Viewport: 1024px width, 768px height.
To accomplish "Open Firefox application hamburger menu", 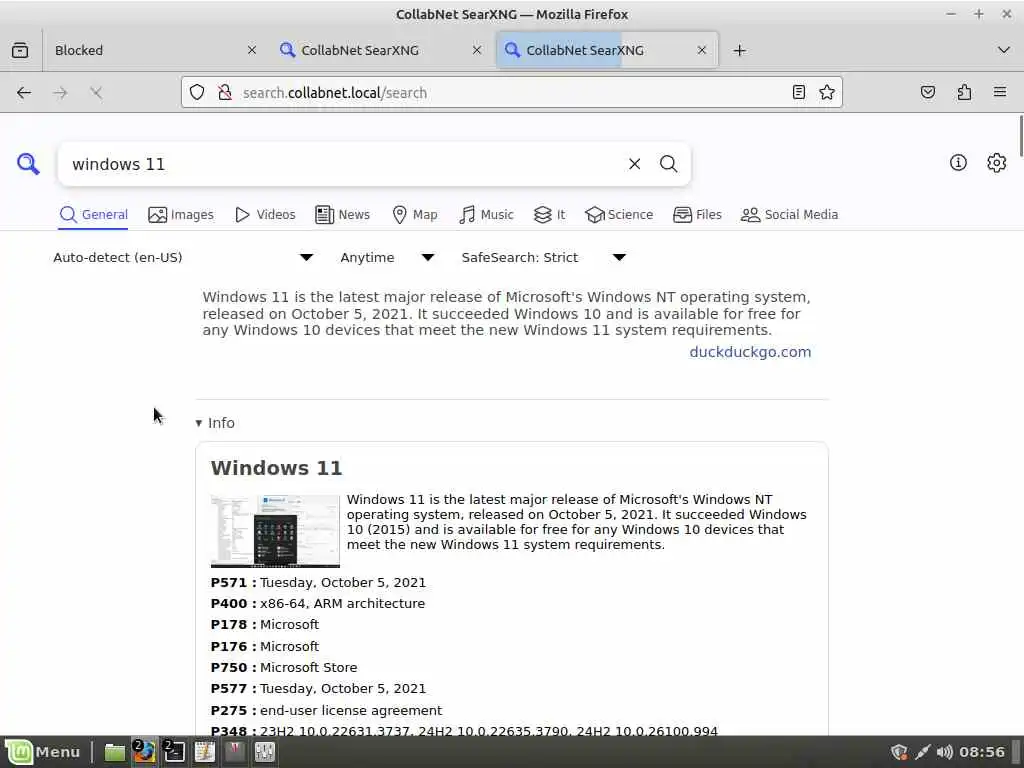I will coord(1000,93).
